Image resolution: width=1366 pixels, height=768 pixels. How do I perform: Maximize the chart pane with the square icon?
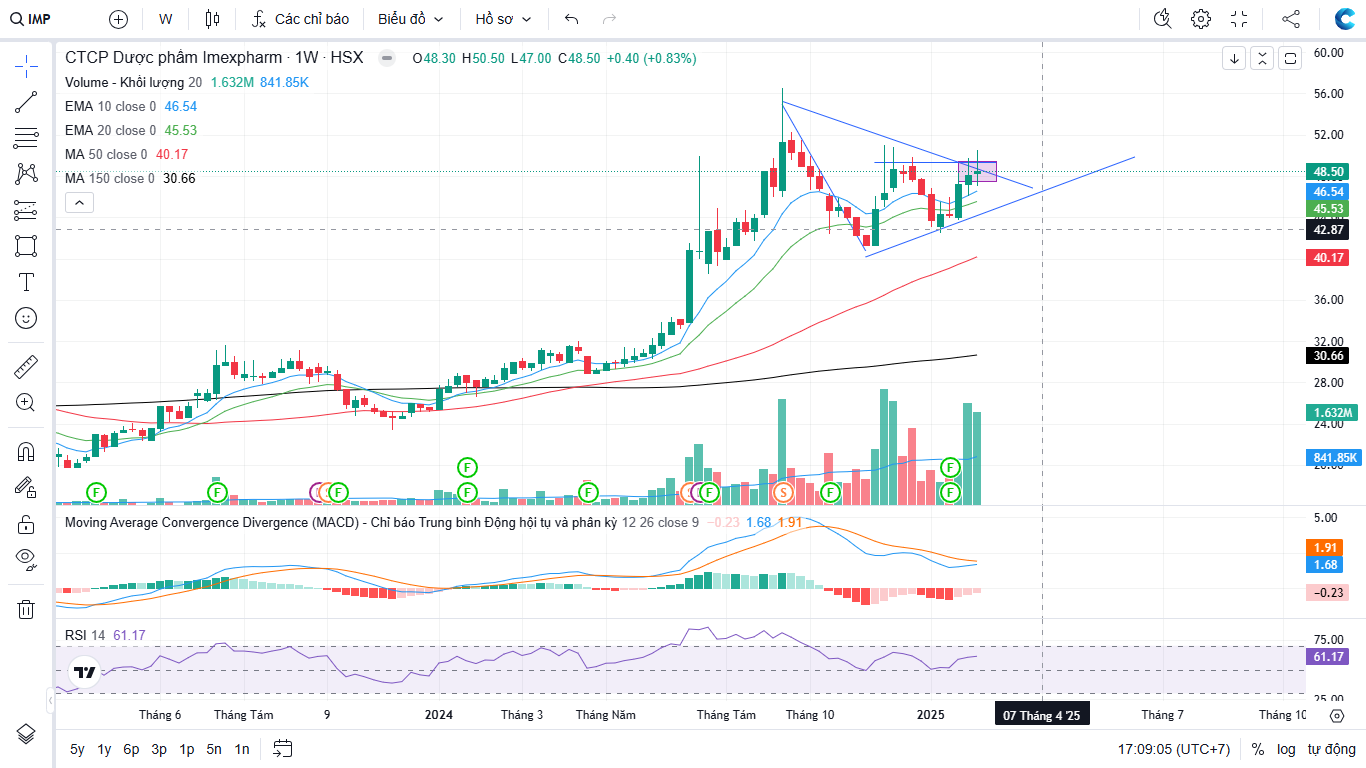point(1291,58)
